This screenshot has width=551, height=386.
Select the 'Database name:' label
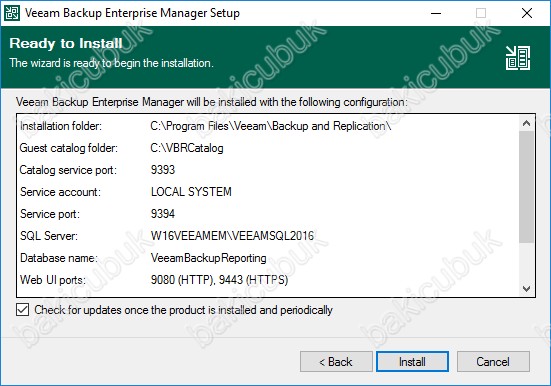(x=58, y=258)
